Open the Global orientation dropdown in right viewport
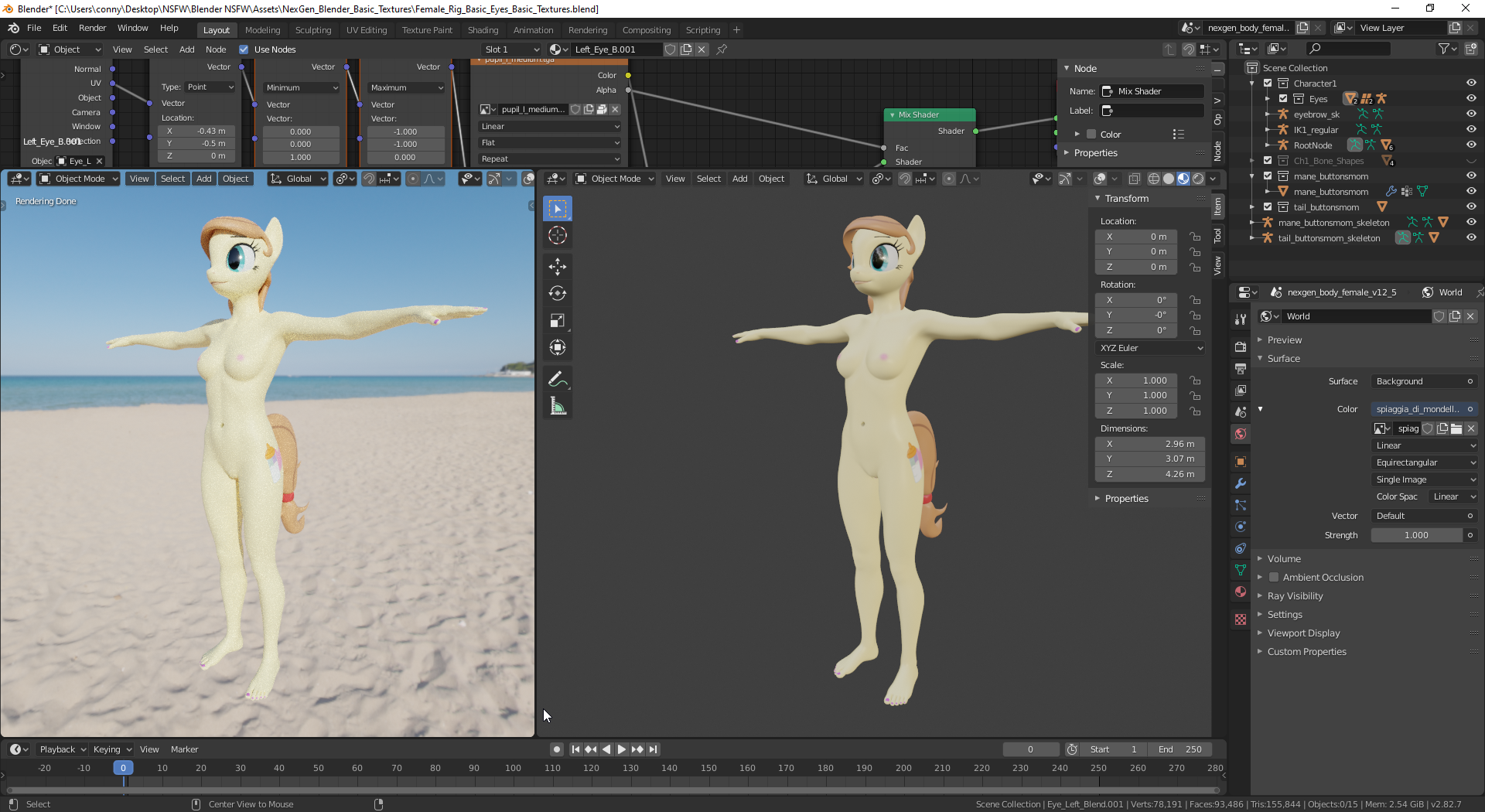Image resolution: width=1485 pixels, height=812 pixels. click(835, 179)
